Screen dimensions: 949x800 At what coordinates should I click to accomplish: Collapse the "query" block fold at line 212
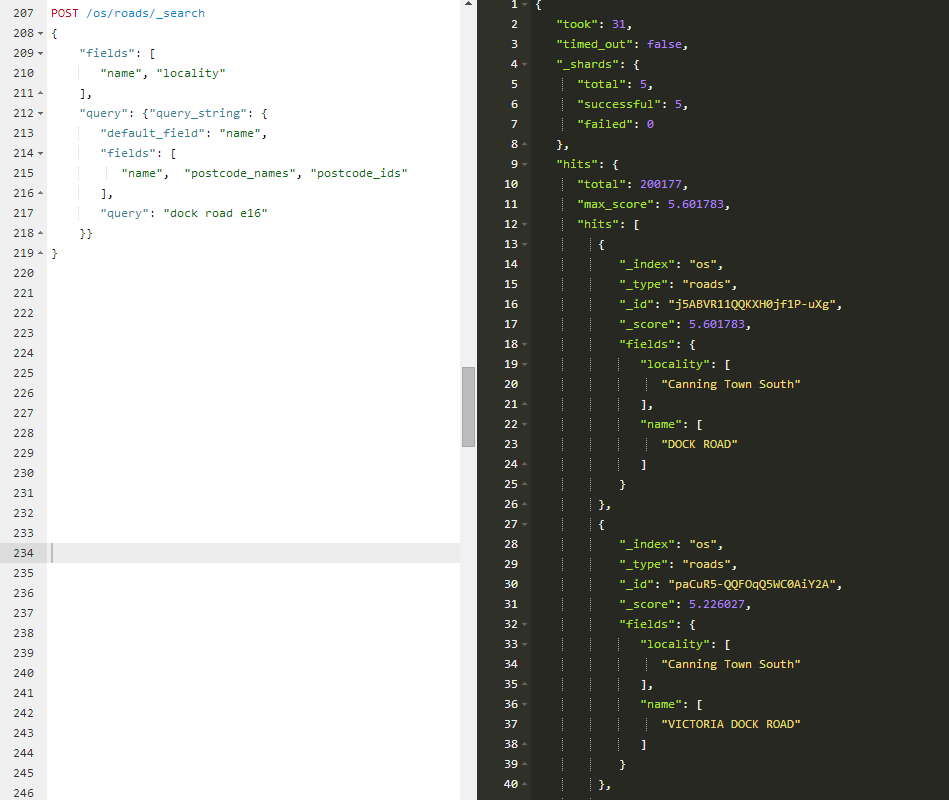[41, 113]
